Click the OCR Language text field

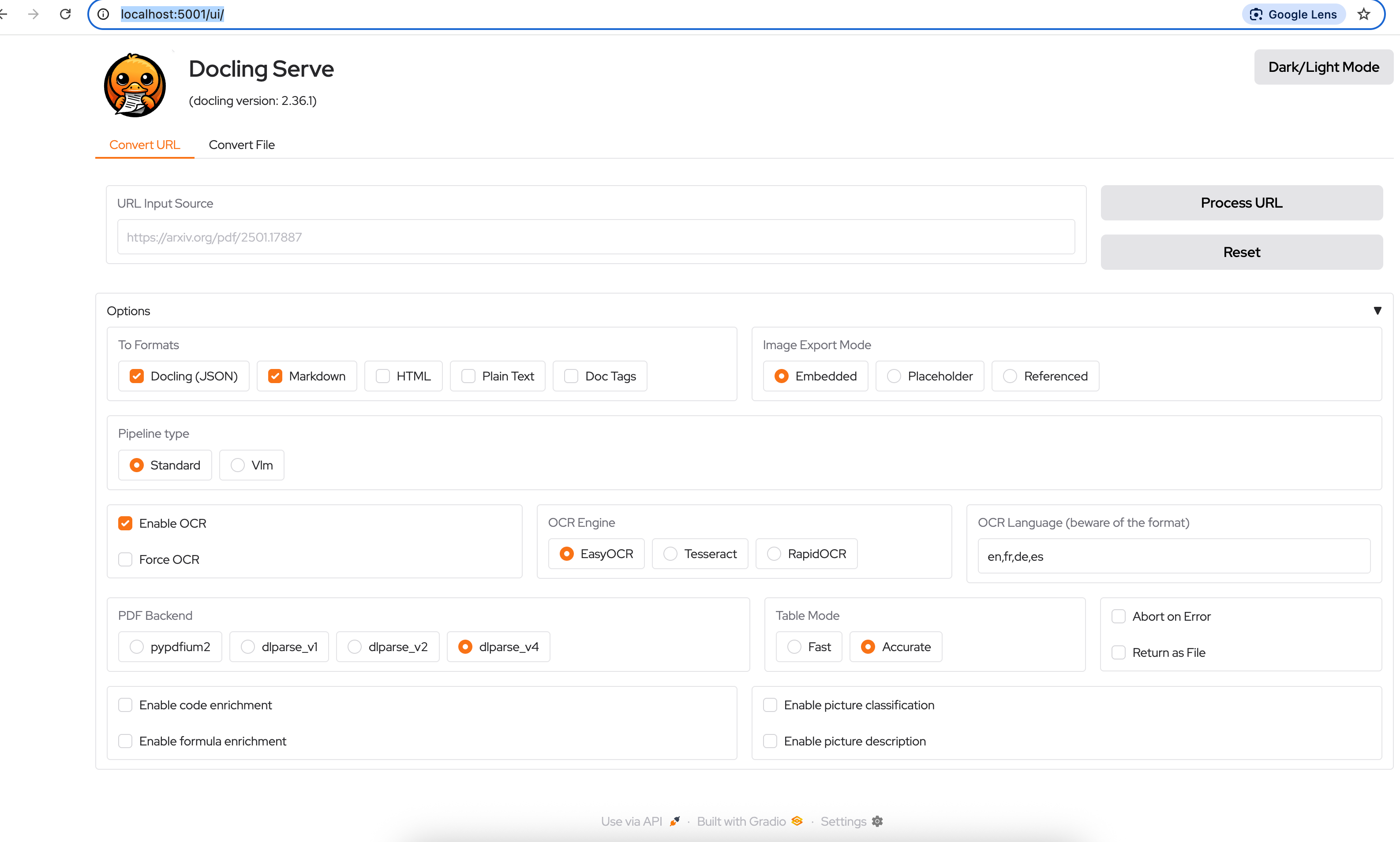[x=1174, y=556]
